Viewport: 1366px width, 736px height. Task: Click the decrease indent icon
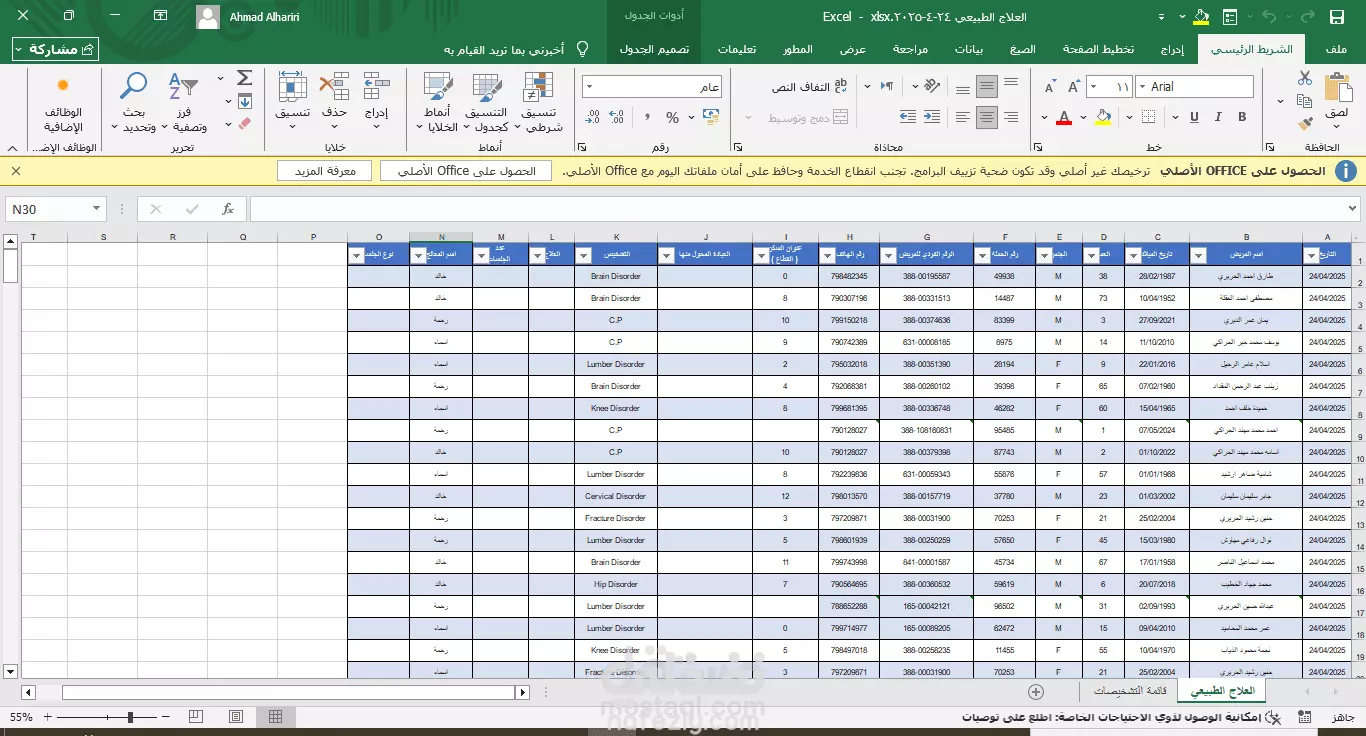coord(932,117)
